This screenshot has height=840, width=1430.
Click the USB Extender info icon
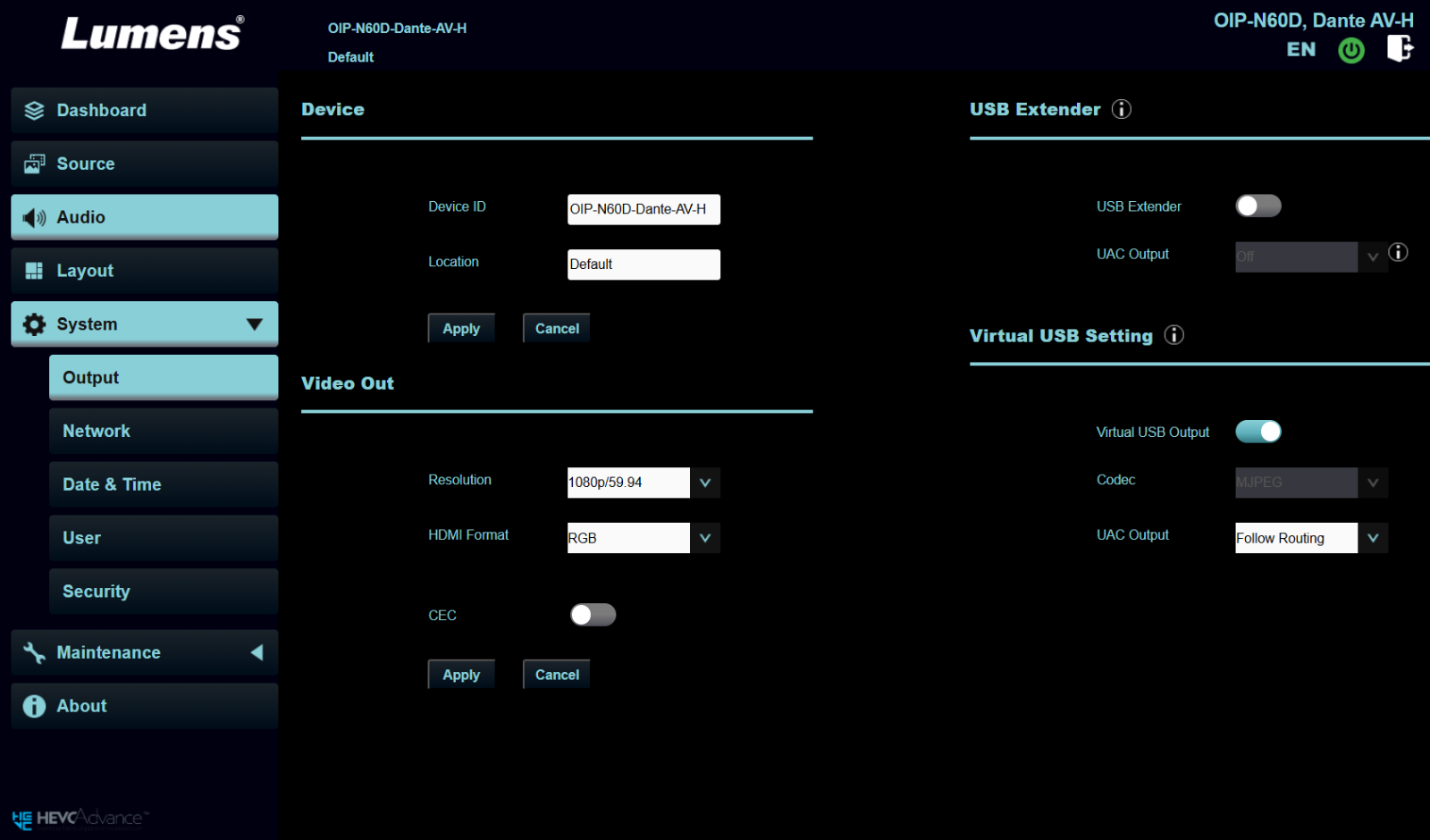tap(1121, 109)
